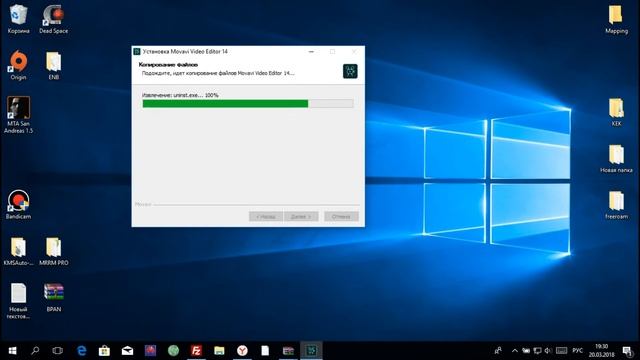Open the Action Center notifications icon

tap(627, 351)
